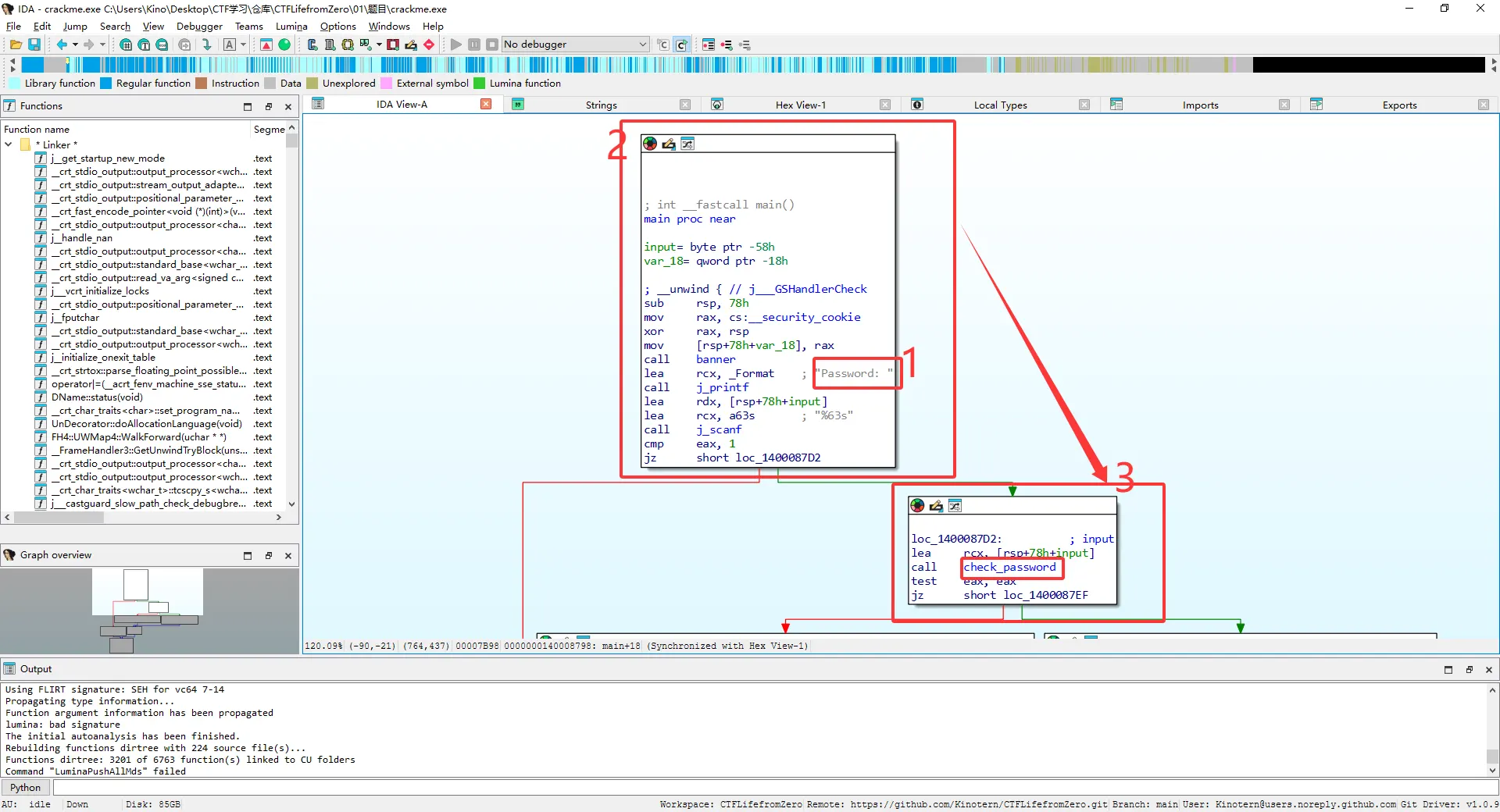This screenshot has width=1500, height=812.
Task: Open the Debugger menu
Action: tap(199, 26)
